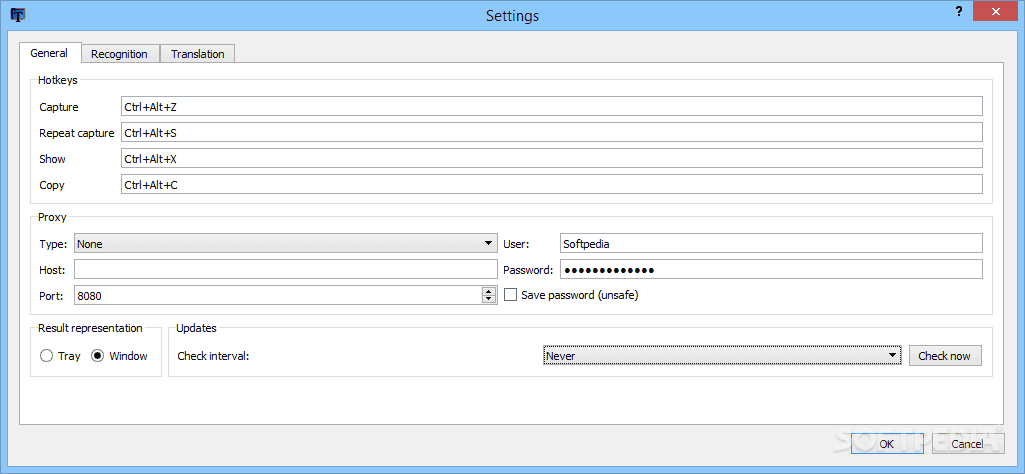Click the Copy hotkey field

(551, 185)
